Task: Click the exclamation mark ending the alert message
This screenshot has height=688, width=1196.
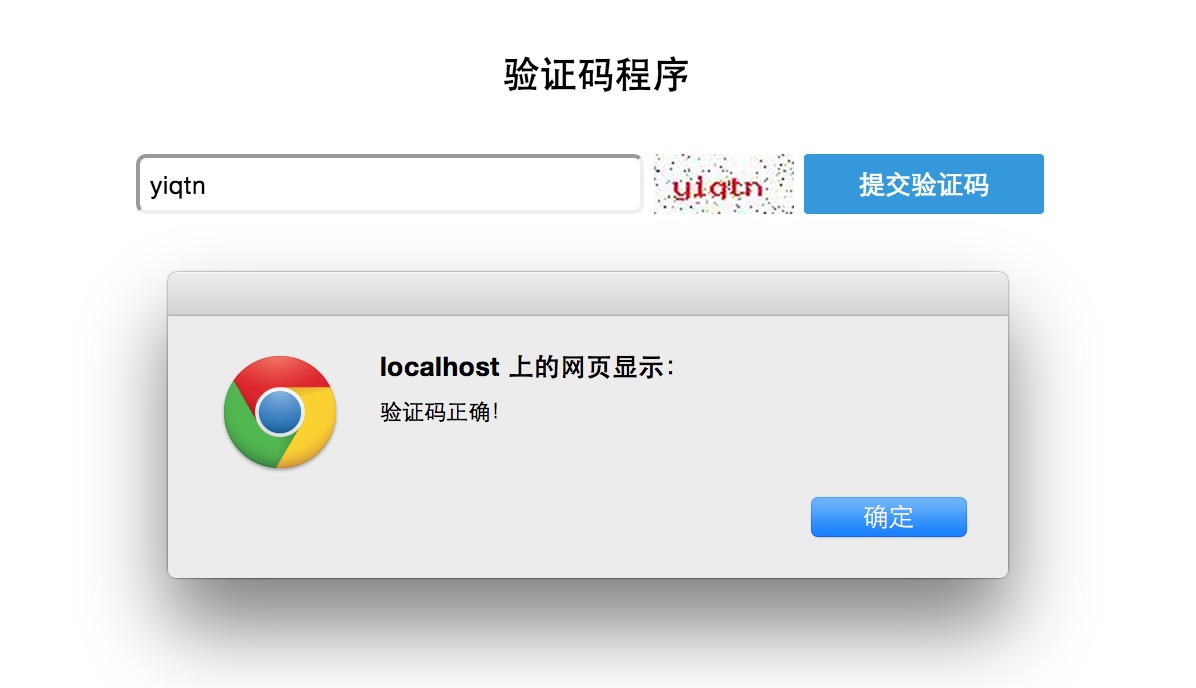Action: point(495,412)
